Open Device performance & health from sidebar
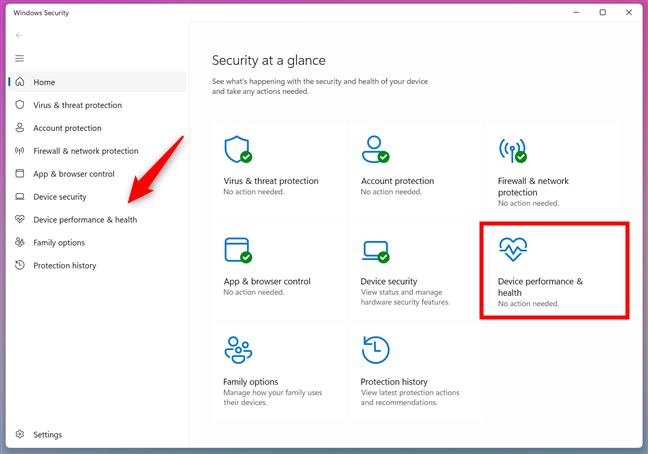The height and width of the screenshot is (454, 648). 98,219
